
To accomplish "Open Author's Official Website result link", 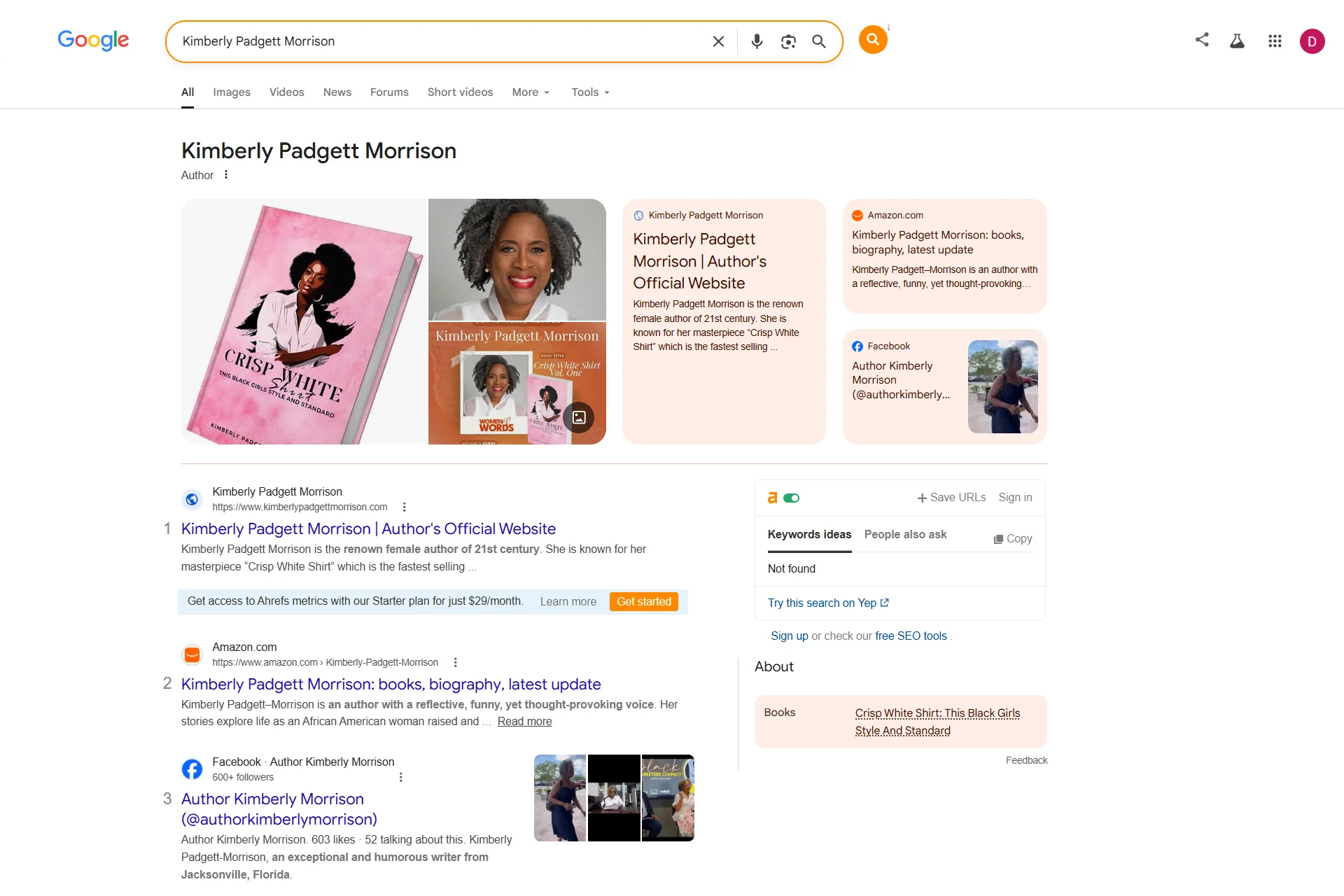I will (369, 529).
